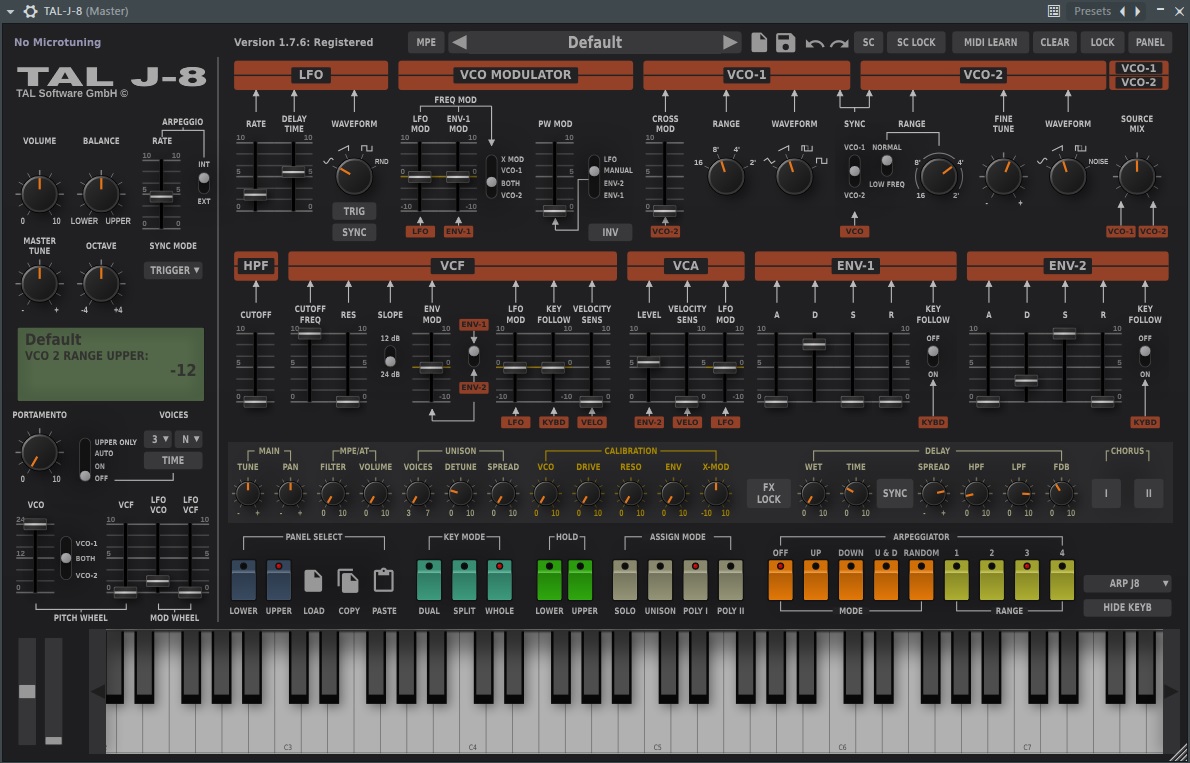Click the VCF slope 12 dB/24 dB switch

[x=390, y=355]
